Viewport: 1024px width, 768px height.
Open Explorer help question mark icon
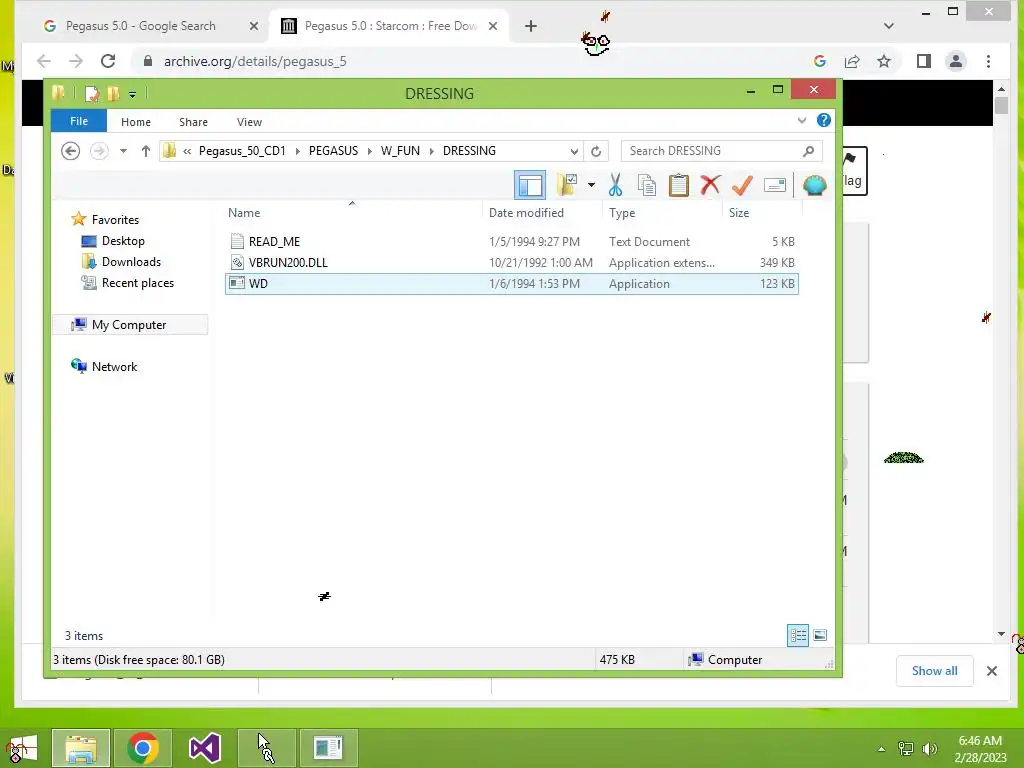click(824, 120)
